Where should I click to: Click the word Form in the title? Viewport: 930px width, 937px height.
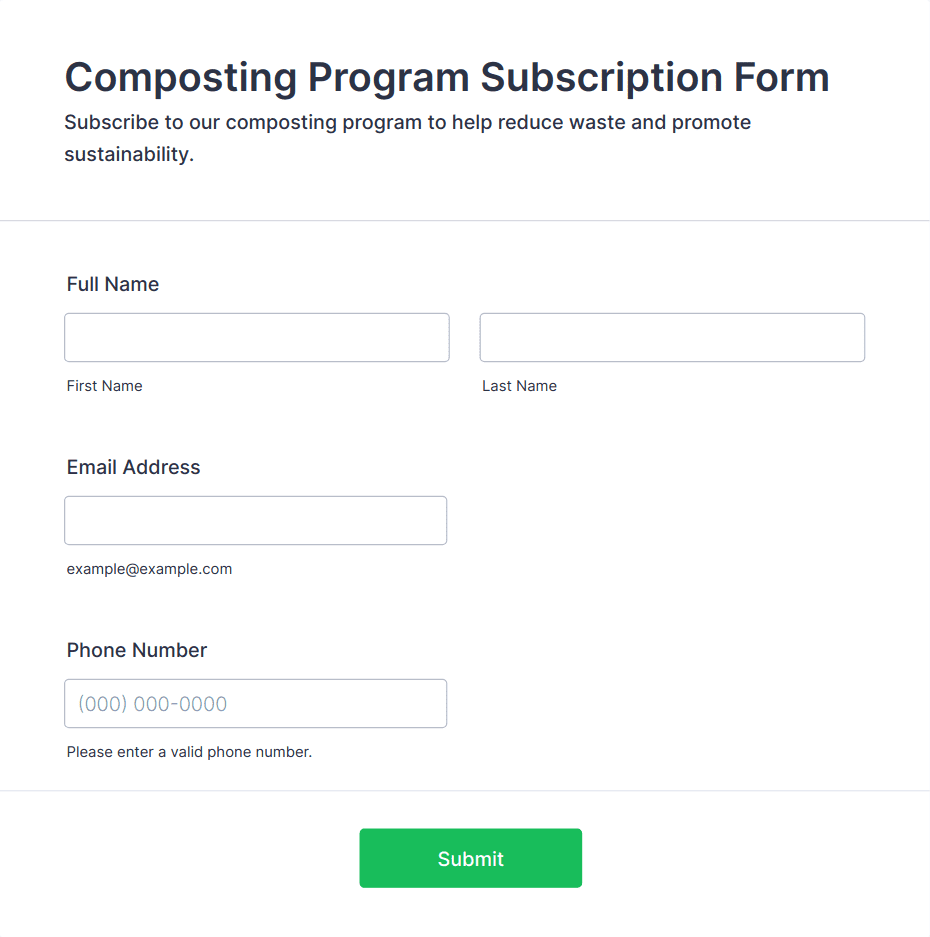tap(782, 78)
